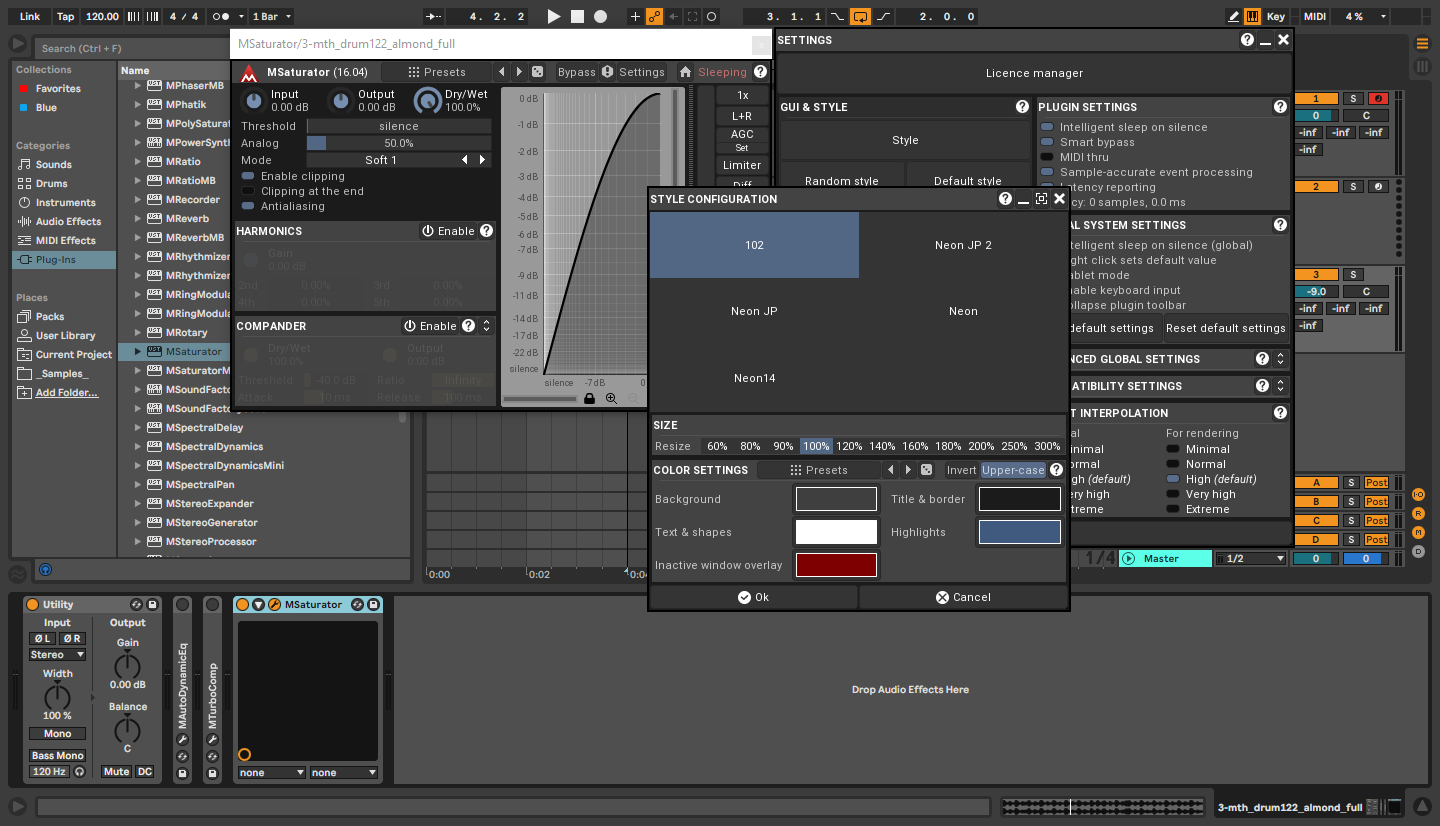Open the 1 Bar quantization dropdown
This screenshot has height=826, width=1440.
click(270, 16)
